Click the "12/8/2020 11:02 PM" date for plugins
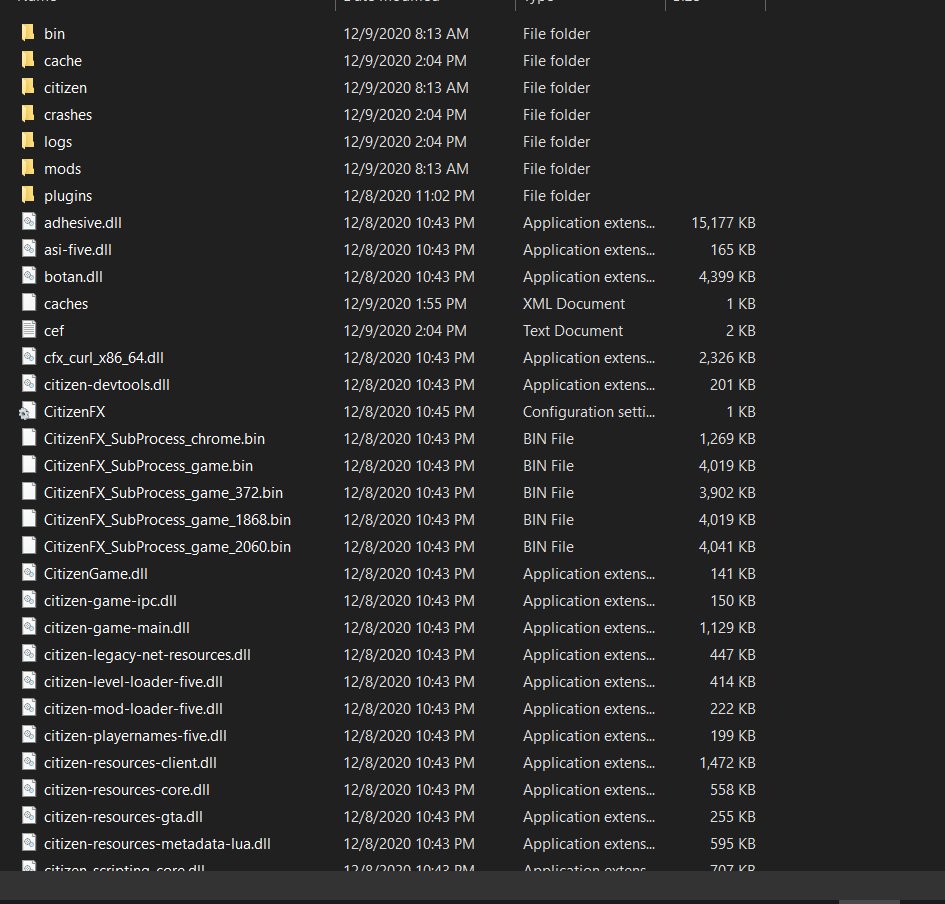 pos(409,196)
